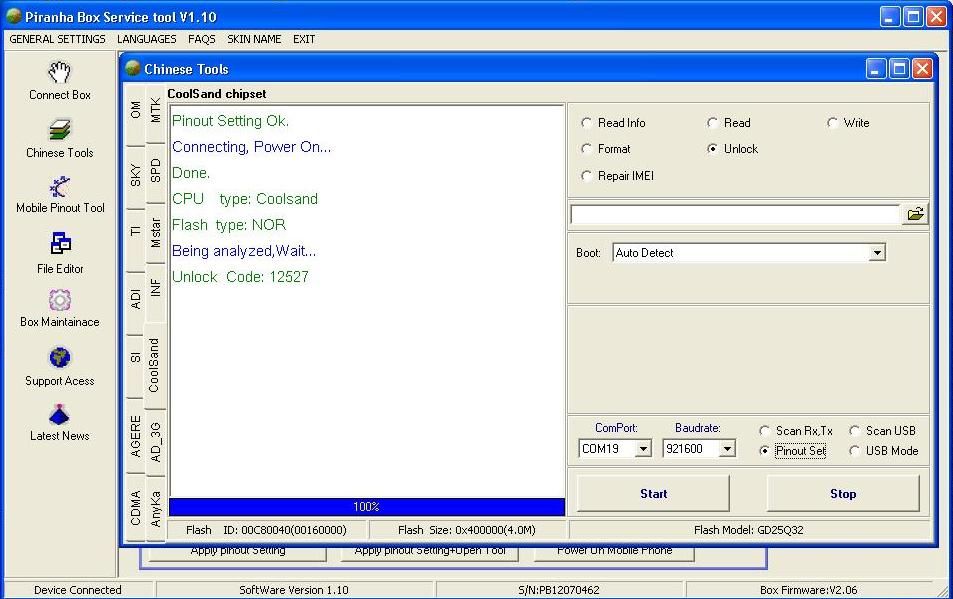Switch to the CDMA tab
953x599 pixels.
136,508
